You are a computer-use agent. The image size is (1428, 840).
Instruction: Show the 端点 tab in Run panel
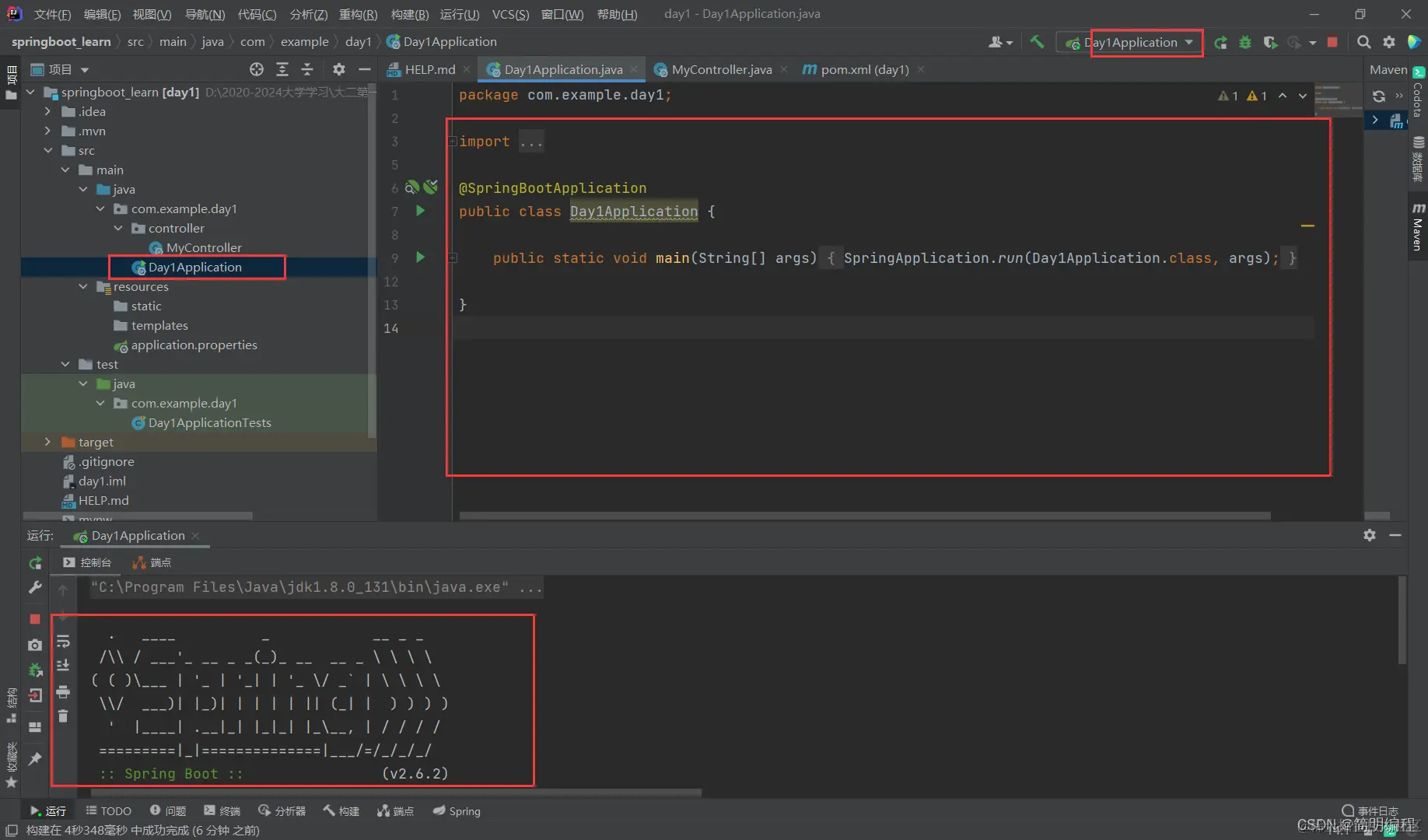point(152,562)
